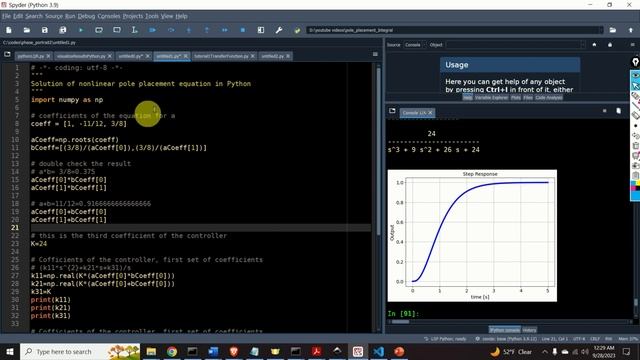Open the View menu

(167, 16)
